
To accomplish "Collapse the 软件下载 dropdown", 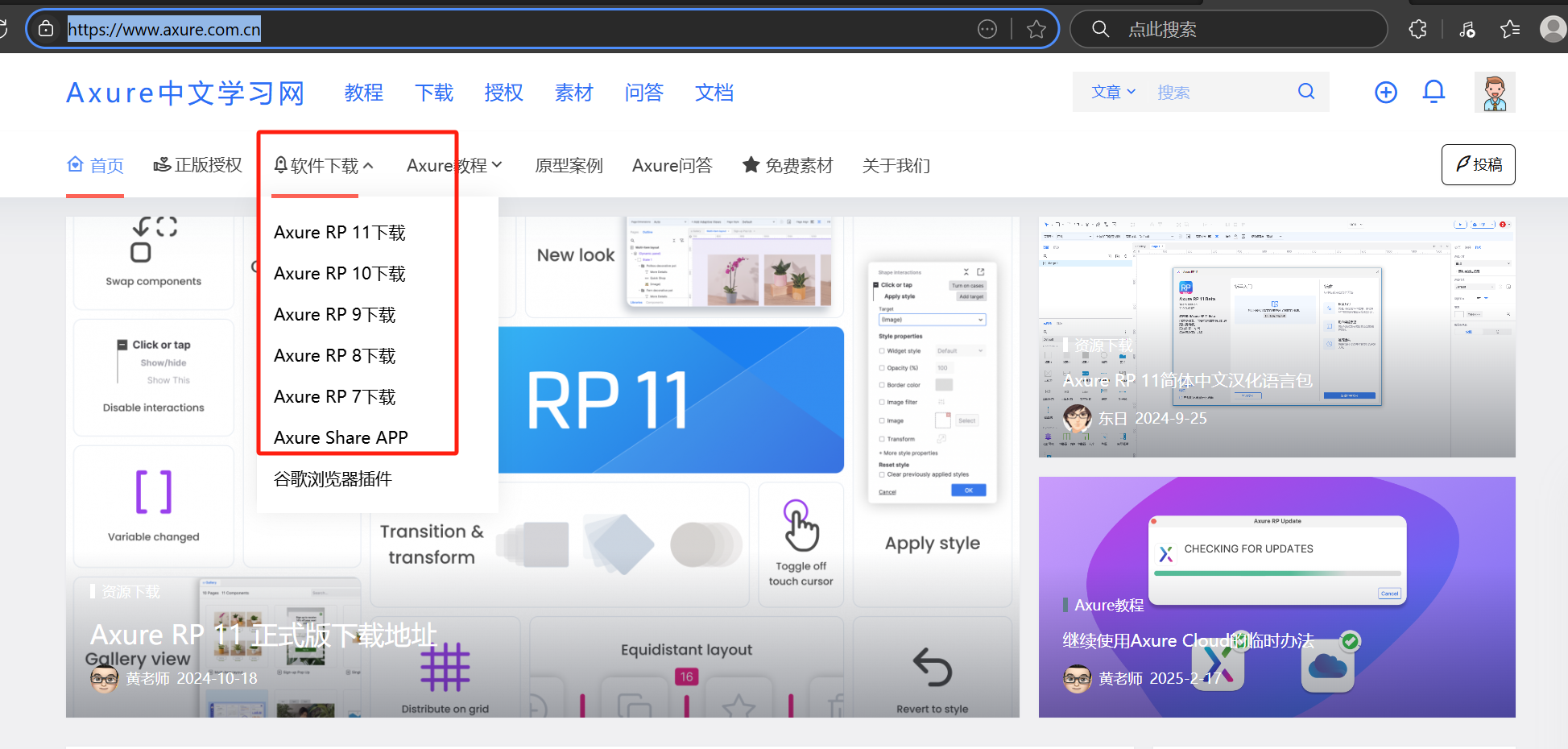I will coord(322,164).
